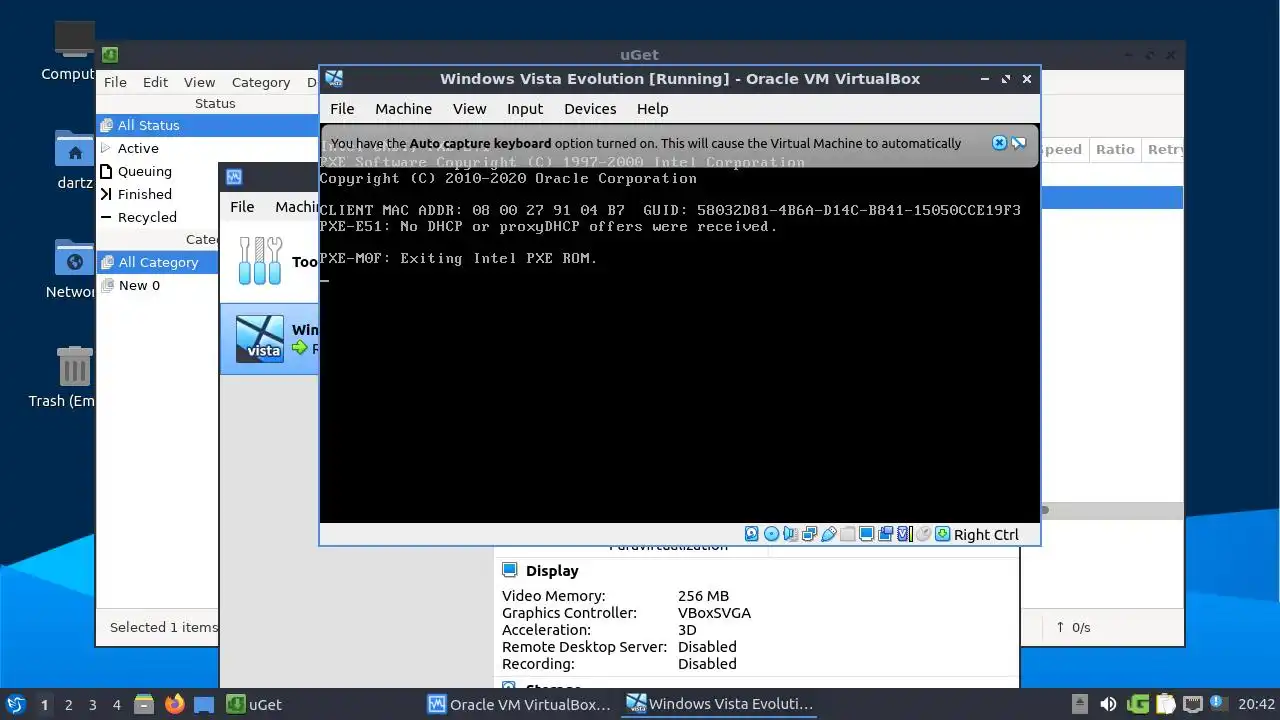Click optical disk indicator in VM status bar
Screen dimensions: 1280x720
tap(771, 534)
